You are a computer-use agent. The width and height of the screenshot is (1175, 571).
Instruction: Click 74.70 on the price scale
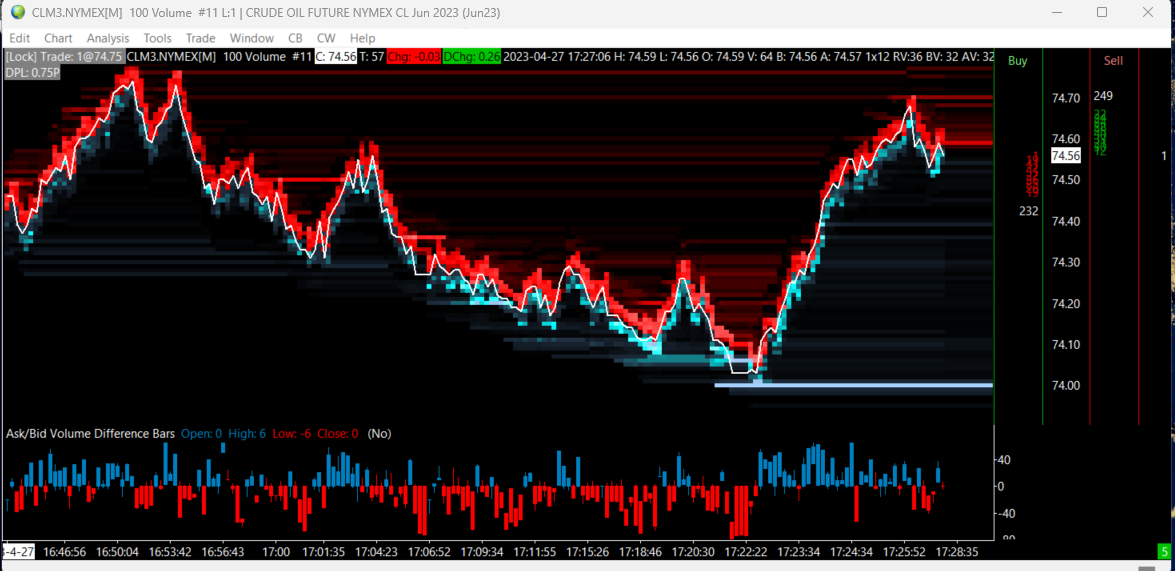(1066, 98)
